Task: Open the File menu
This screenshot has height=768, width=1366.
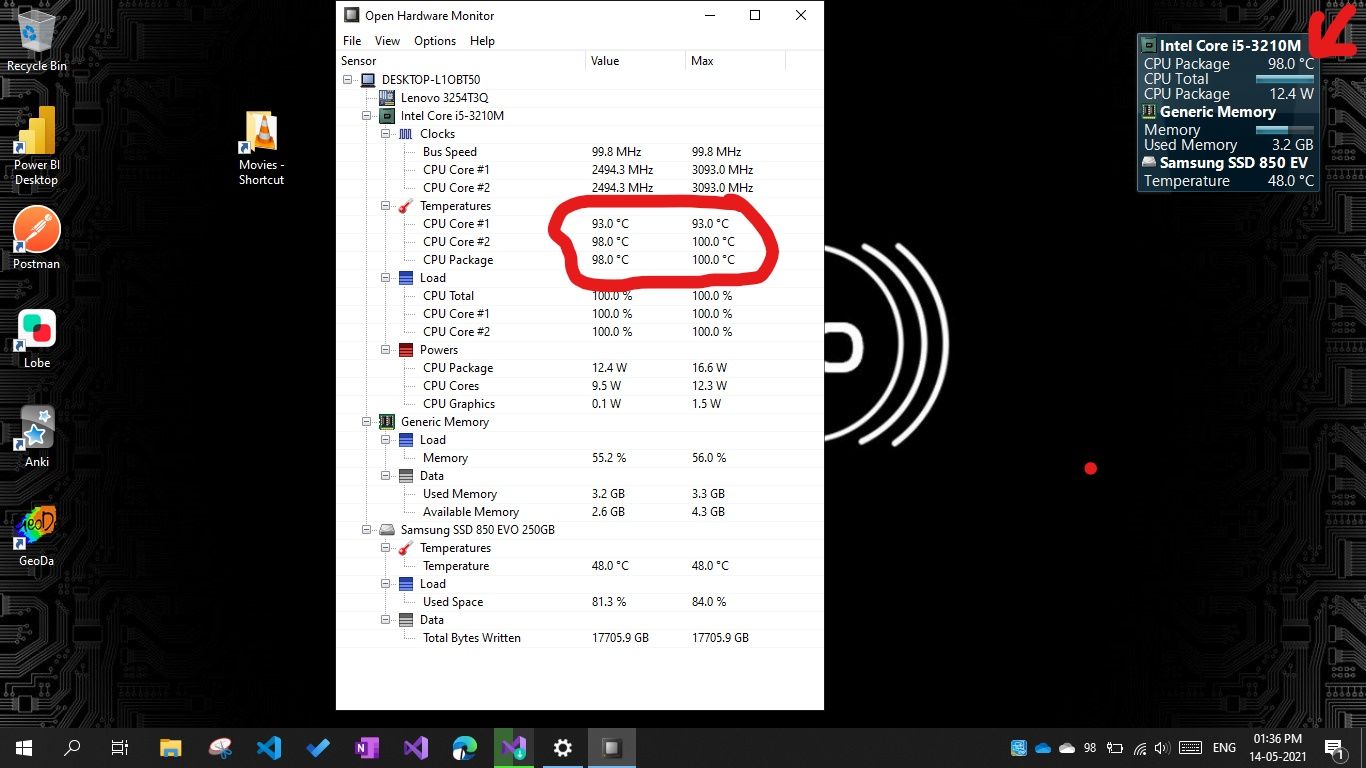Action: click(352, 41)
